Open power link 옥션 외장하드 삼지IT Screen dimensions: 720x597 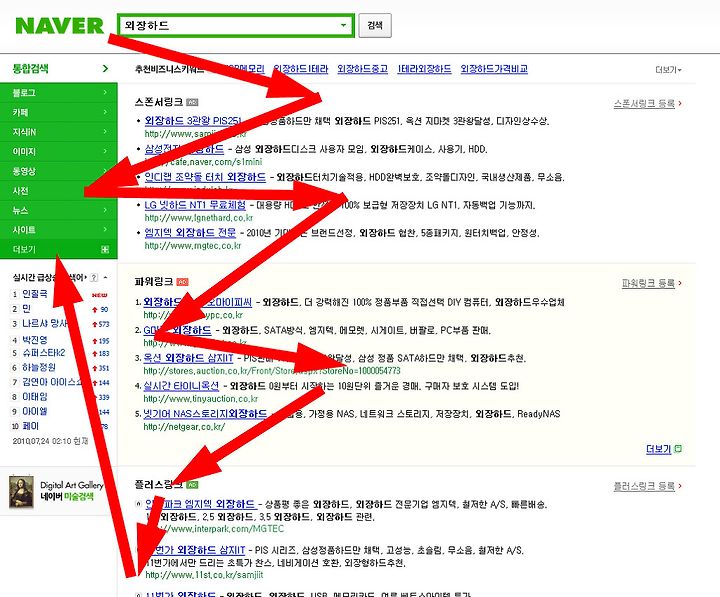point(188,358)
